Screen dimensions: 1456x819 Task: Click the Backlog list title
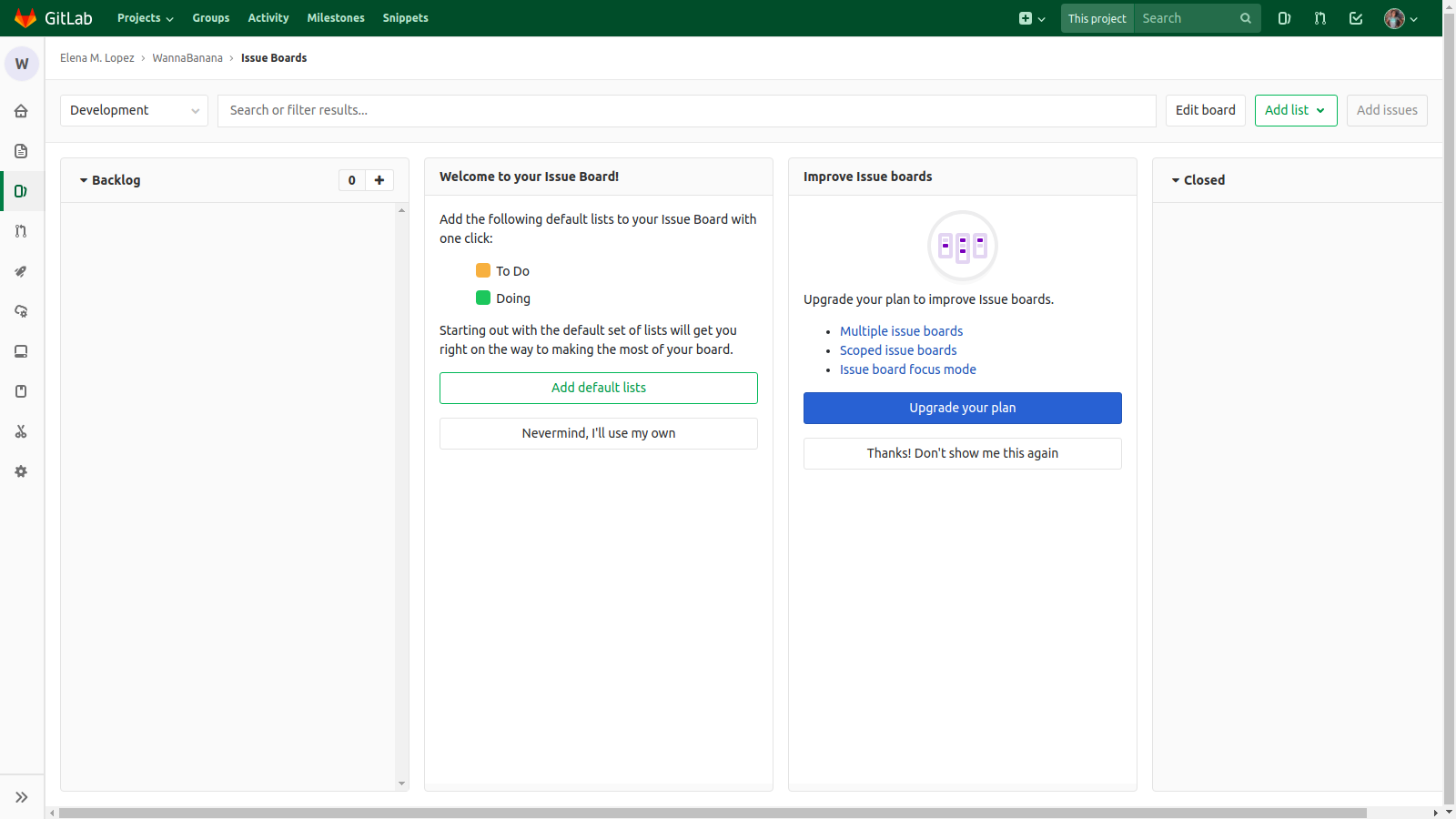click(116, 180)
